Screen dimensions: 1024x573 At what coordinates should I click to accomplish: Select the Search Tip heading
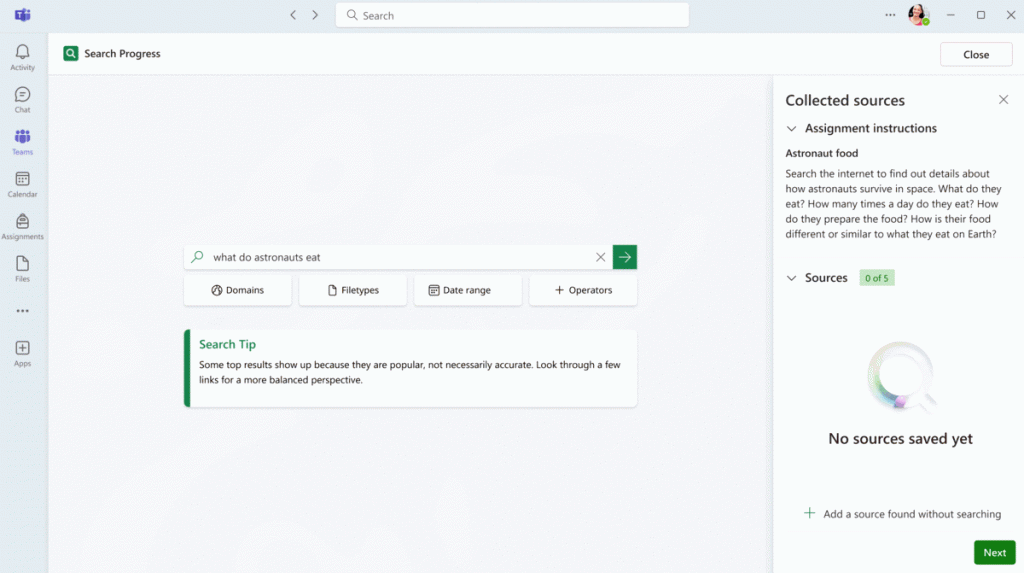(227, 344)
